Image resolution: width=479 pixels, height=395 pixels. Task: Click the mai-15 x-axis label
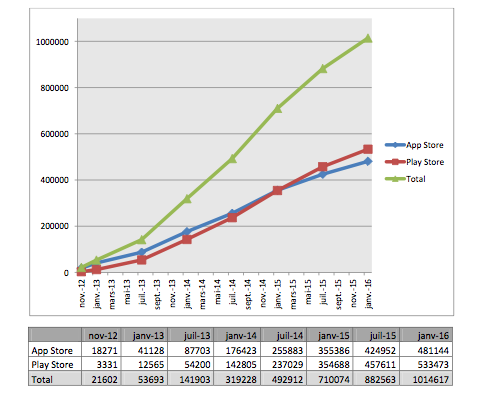pyautogui.click(x=308, y=292)
